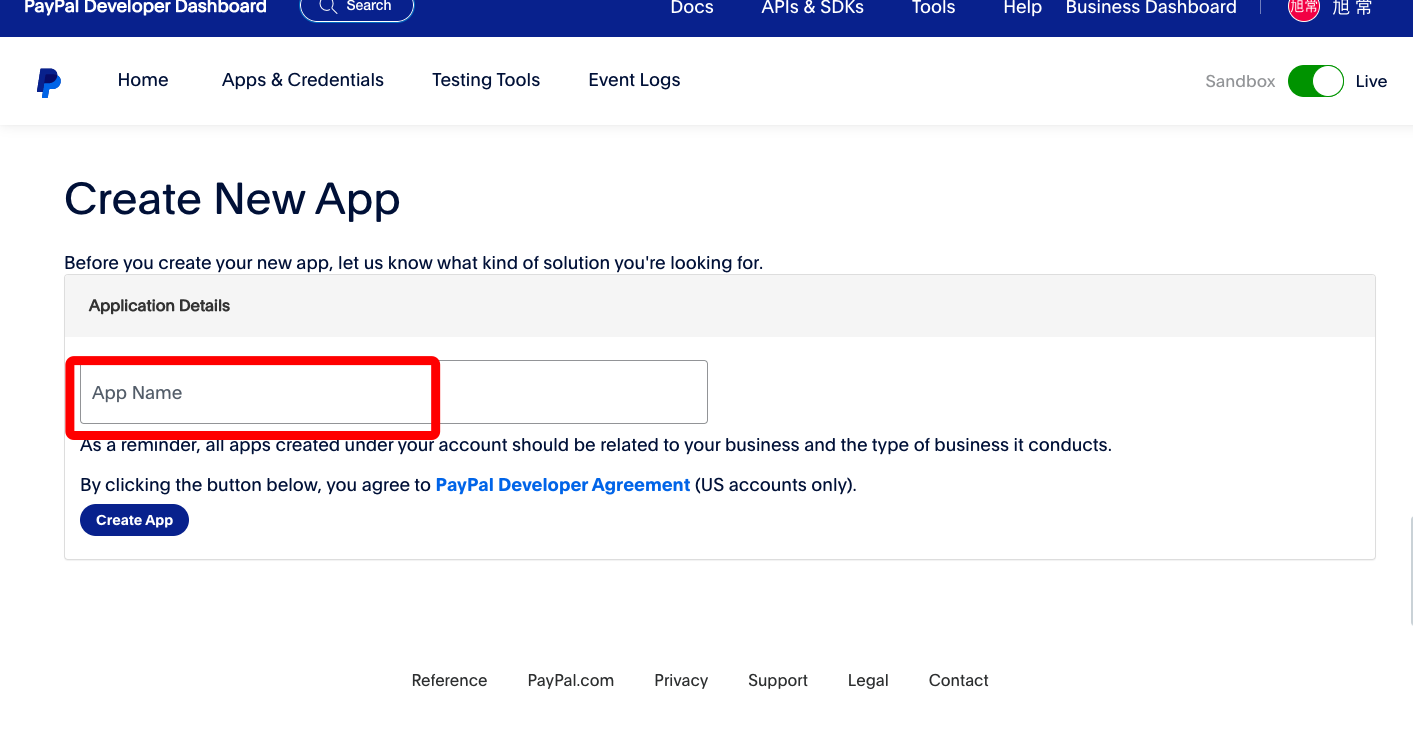Image resolution: width=1413 pixels, height=731 pixels.
Task: Click the Create New App heading
Action: point(232,198)
